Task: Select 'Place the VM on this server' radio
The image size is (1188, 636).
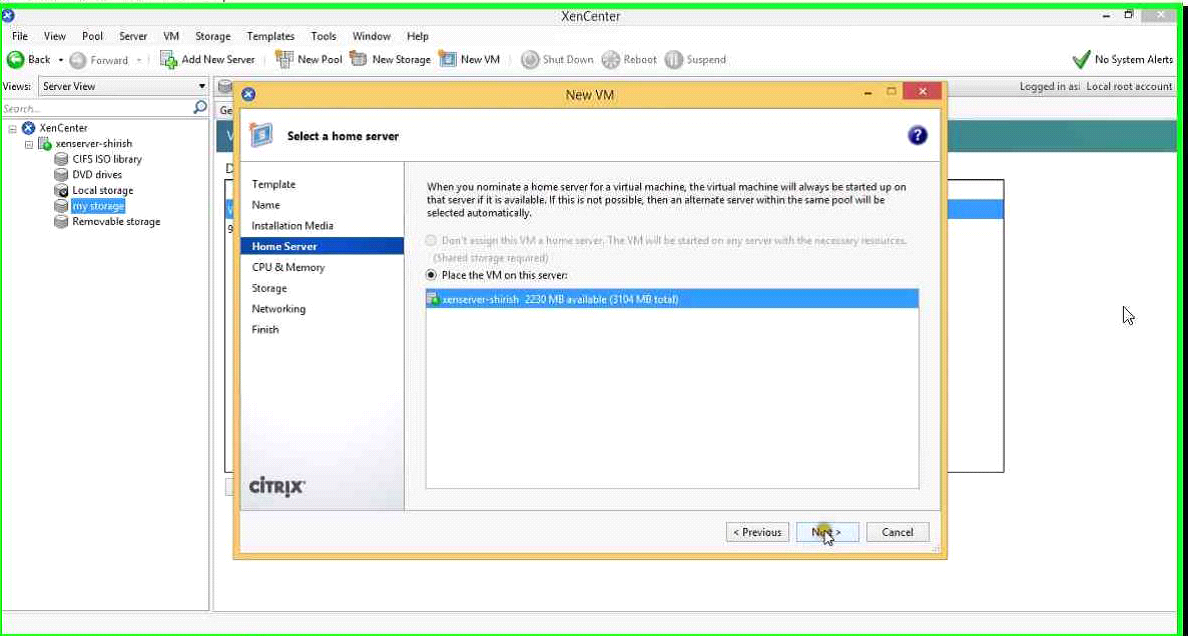Action: [431, 275]
